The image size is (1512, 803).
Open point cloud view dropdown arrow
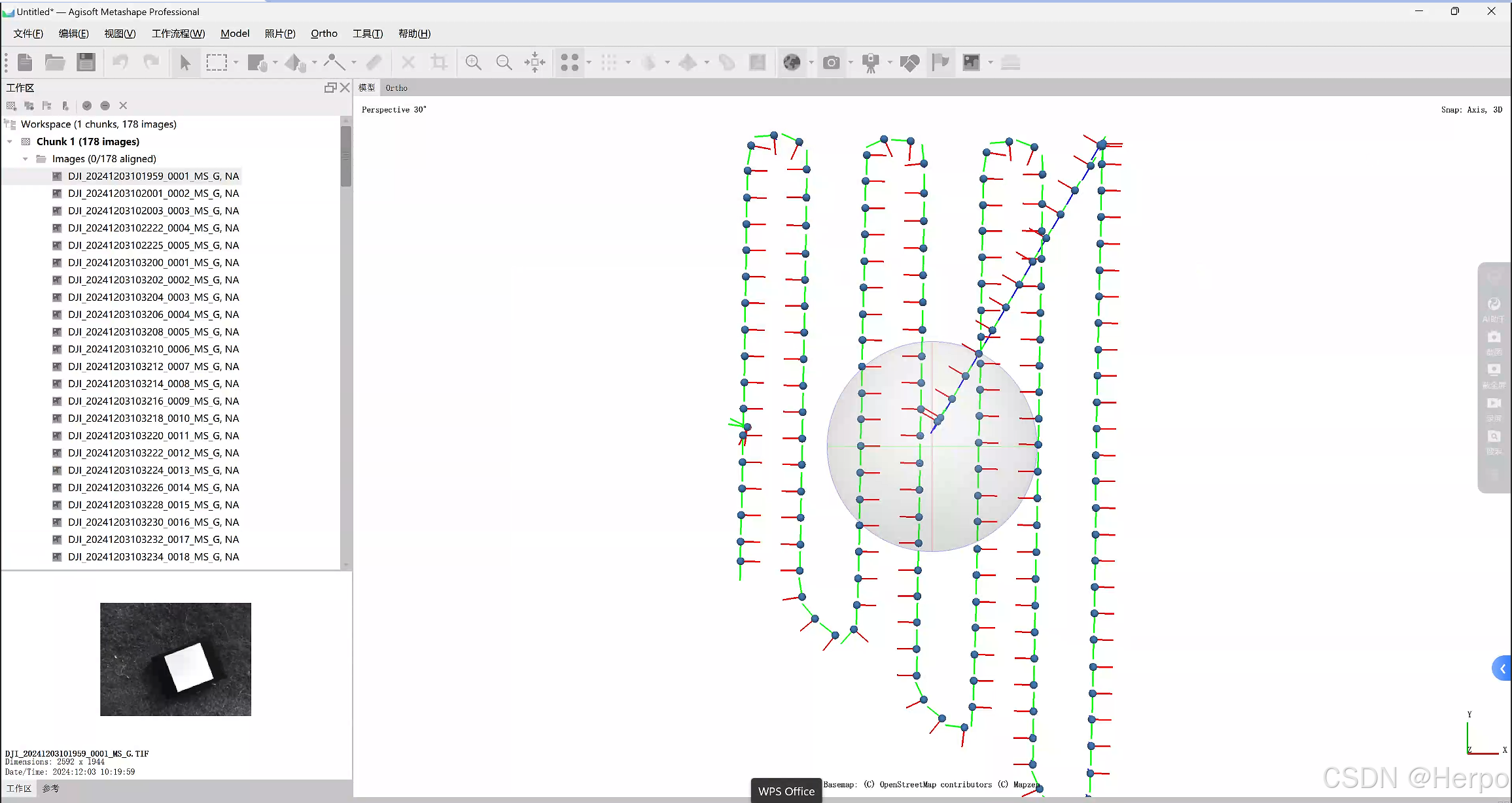[589, 62]
